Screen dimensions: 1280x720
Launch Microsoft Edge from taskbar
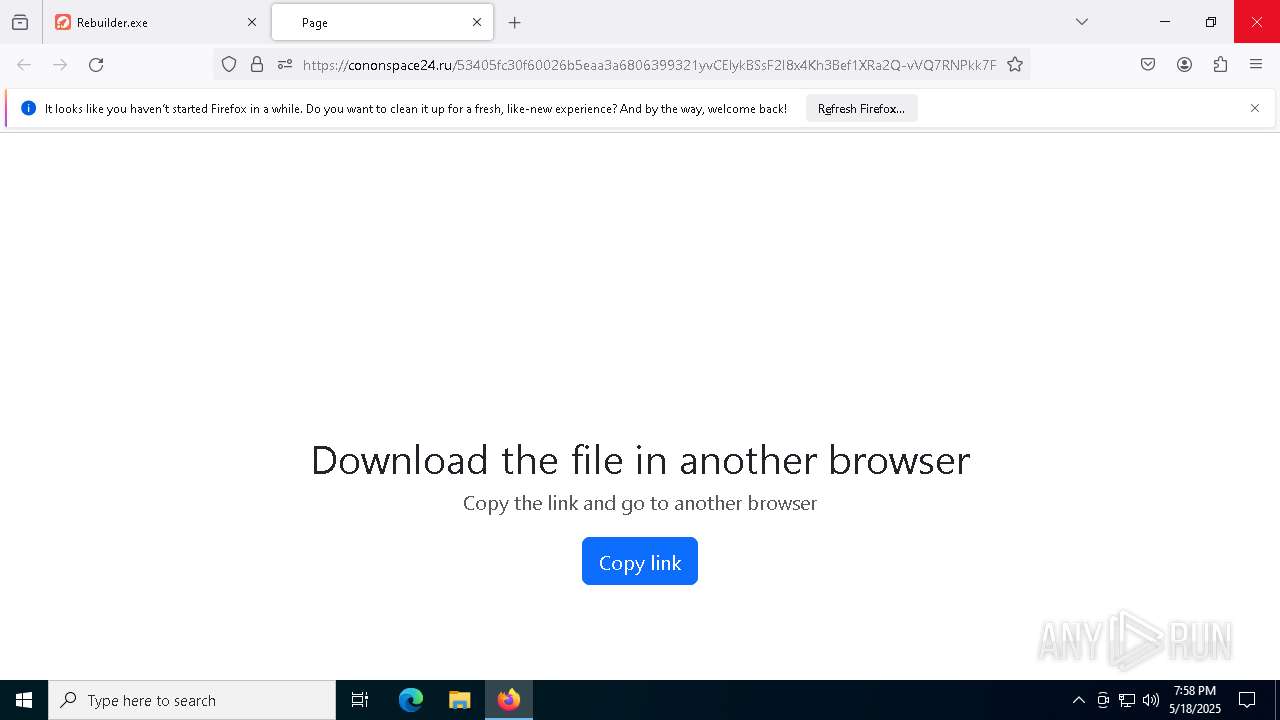(411, 700)
